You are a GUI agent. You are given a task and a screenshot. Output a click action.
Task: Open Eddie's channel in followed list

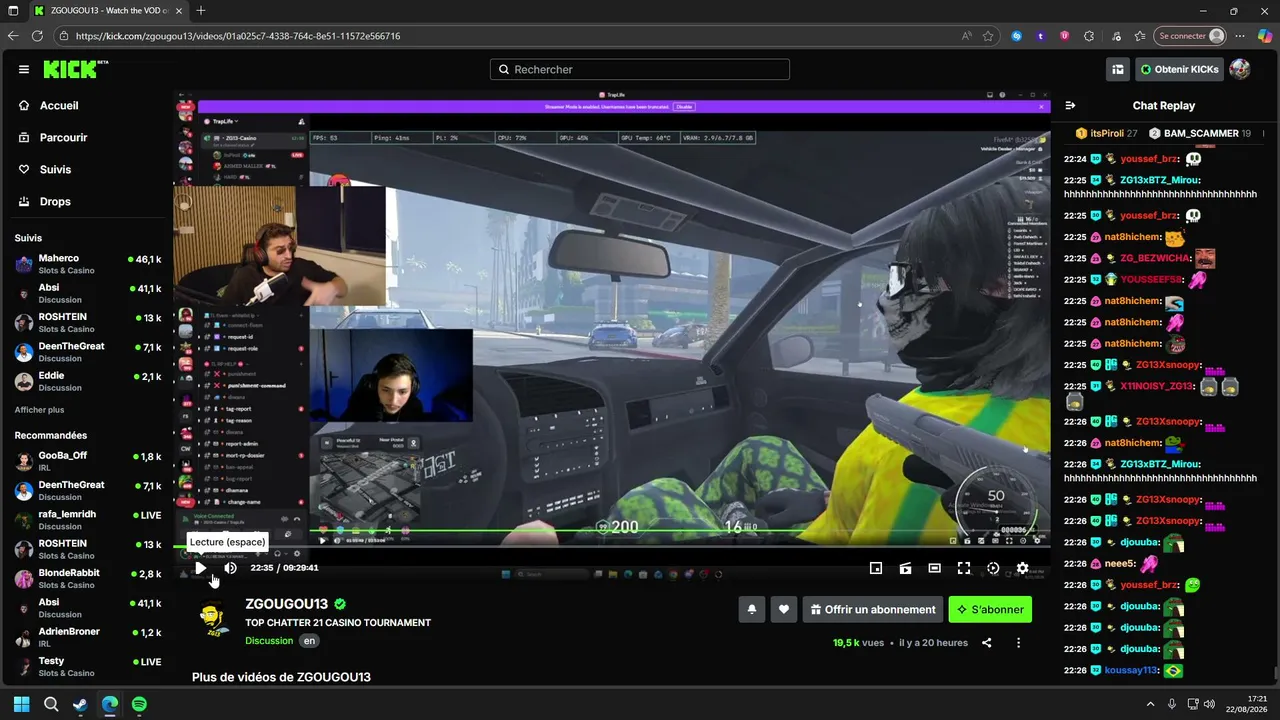88,381
